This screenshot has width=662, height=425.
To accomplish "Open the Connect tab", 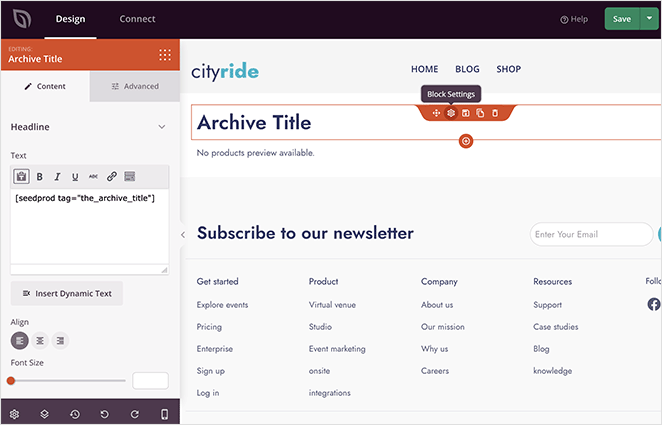I will (137, 19).
